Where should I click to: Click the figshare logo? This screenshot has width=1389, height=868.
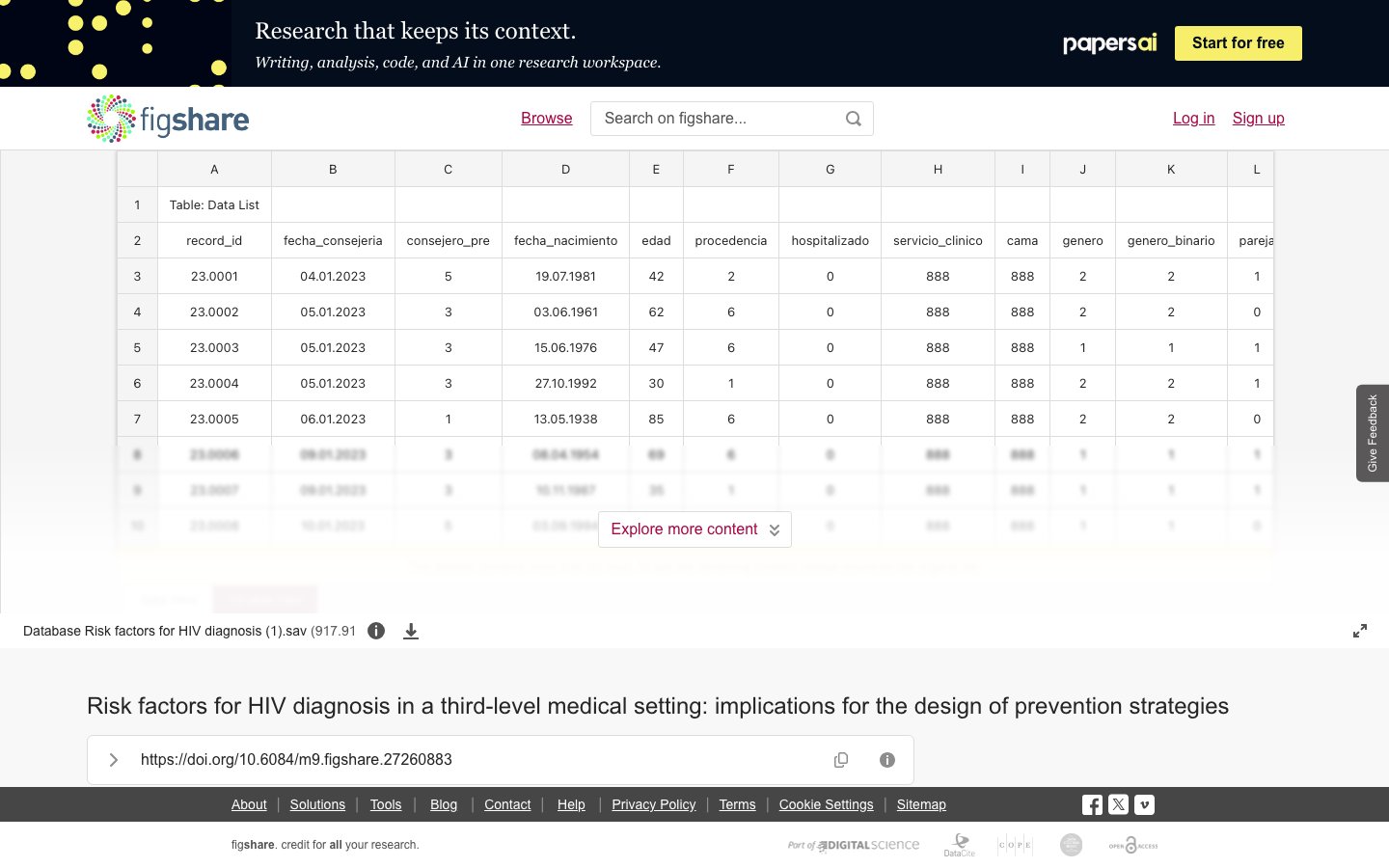[168, 119]
